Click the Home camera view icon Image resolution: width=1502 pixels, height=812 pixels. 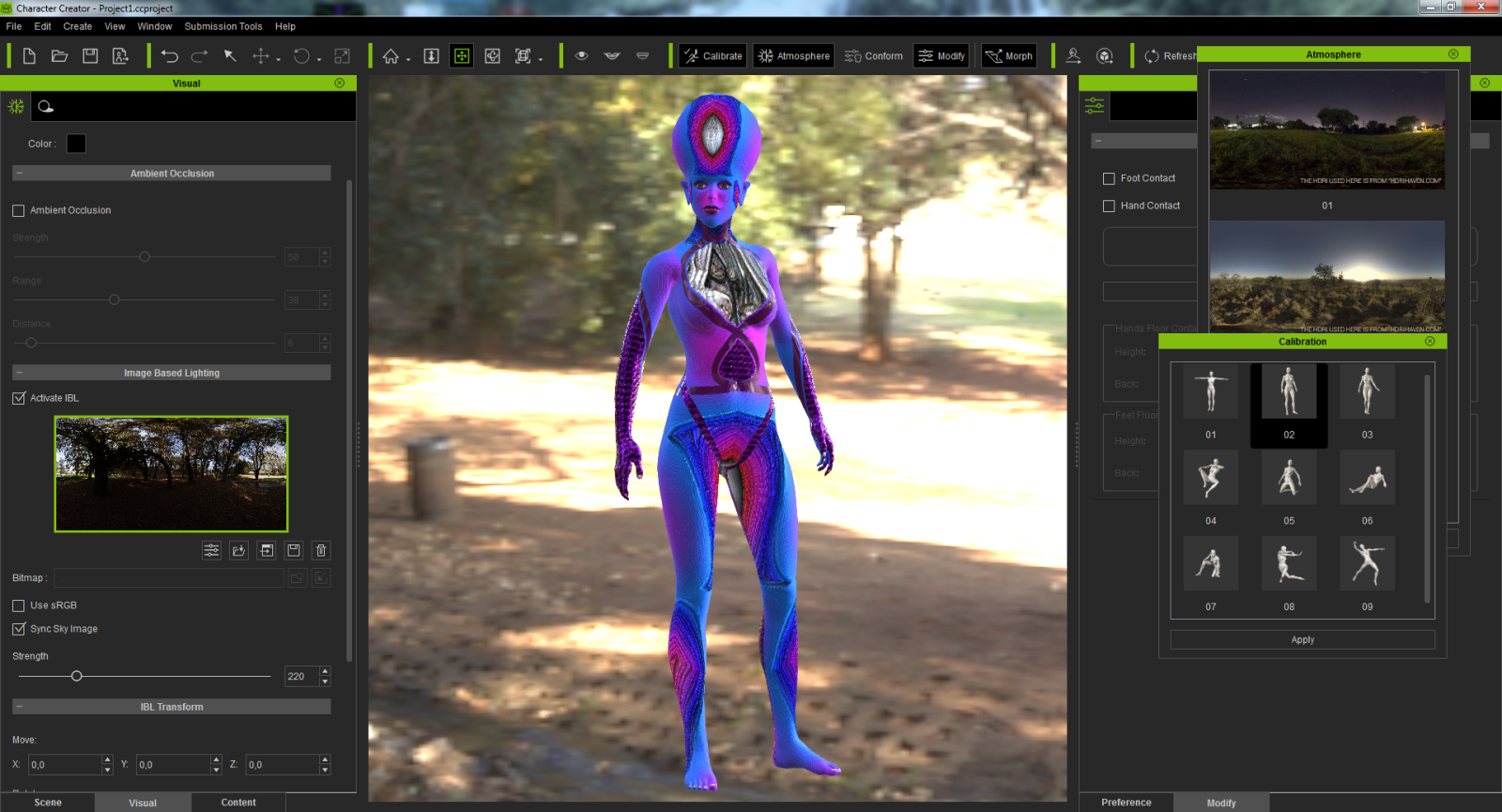pyautogui.click(x=391, y=56)
